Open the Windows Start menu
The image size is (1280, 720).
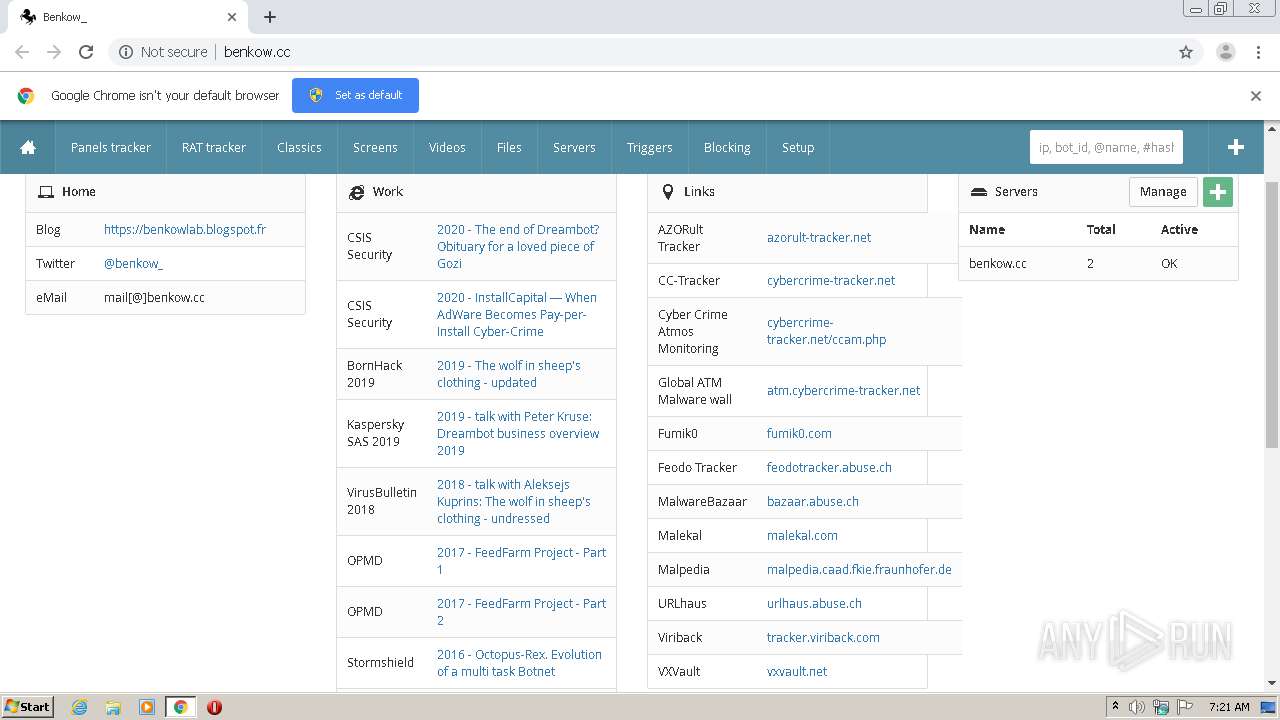point(28,707)
